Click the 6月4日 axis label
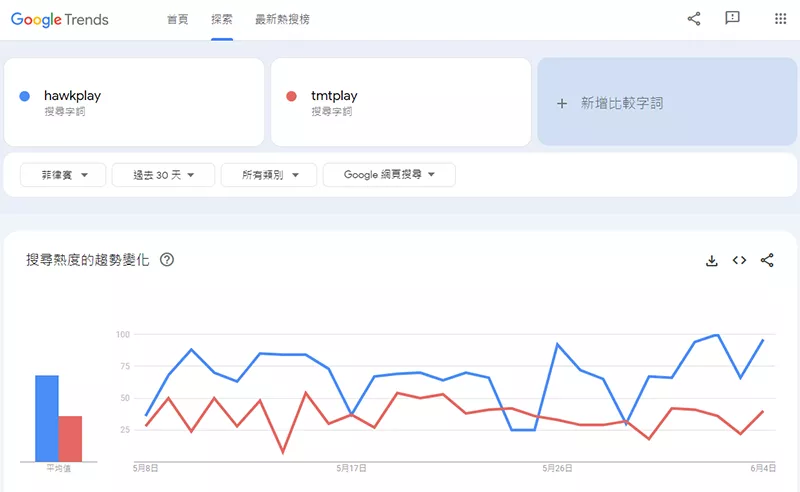 tap(763, 468)
